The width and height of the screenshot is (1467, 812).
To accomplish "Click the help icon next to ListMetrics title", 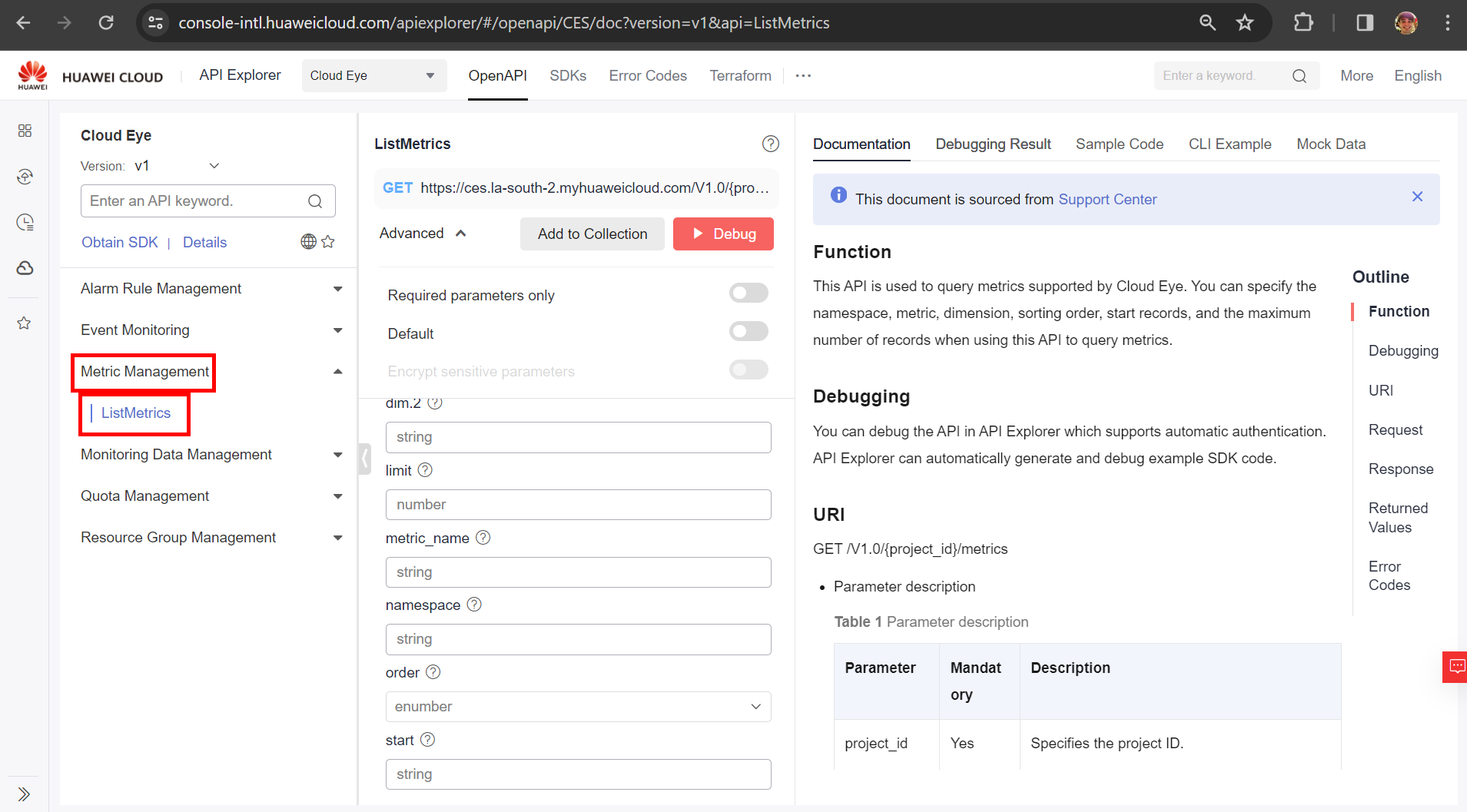I will coord(770,144).
